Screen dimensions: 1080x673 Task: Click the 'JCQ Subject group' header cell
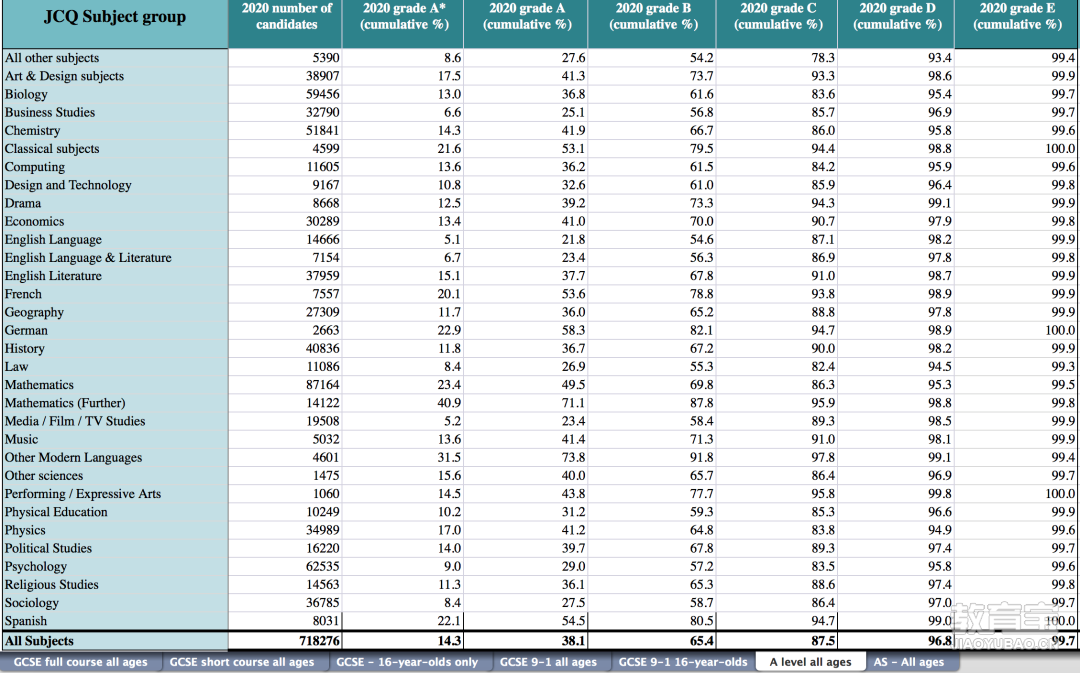tap(115, 24)
